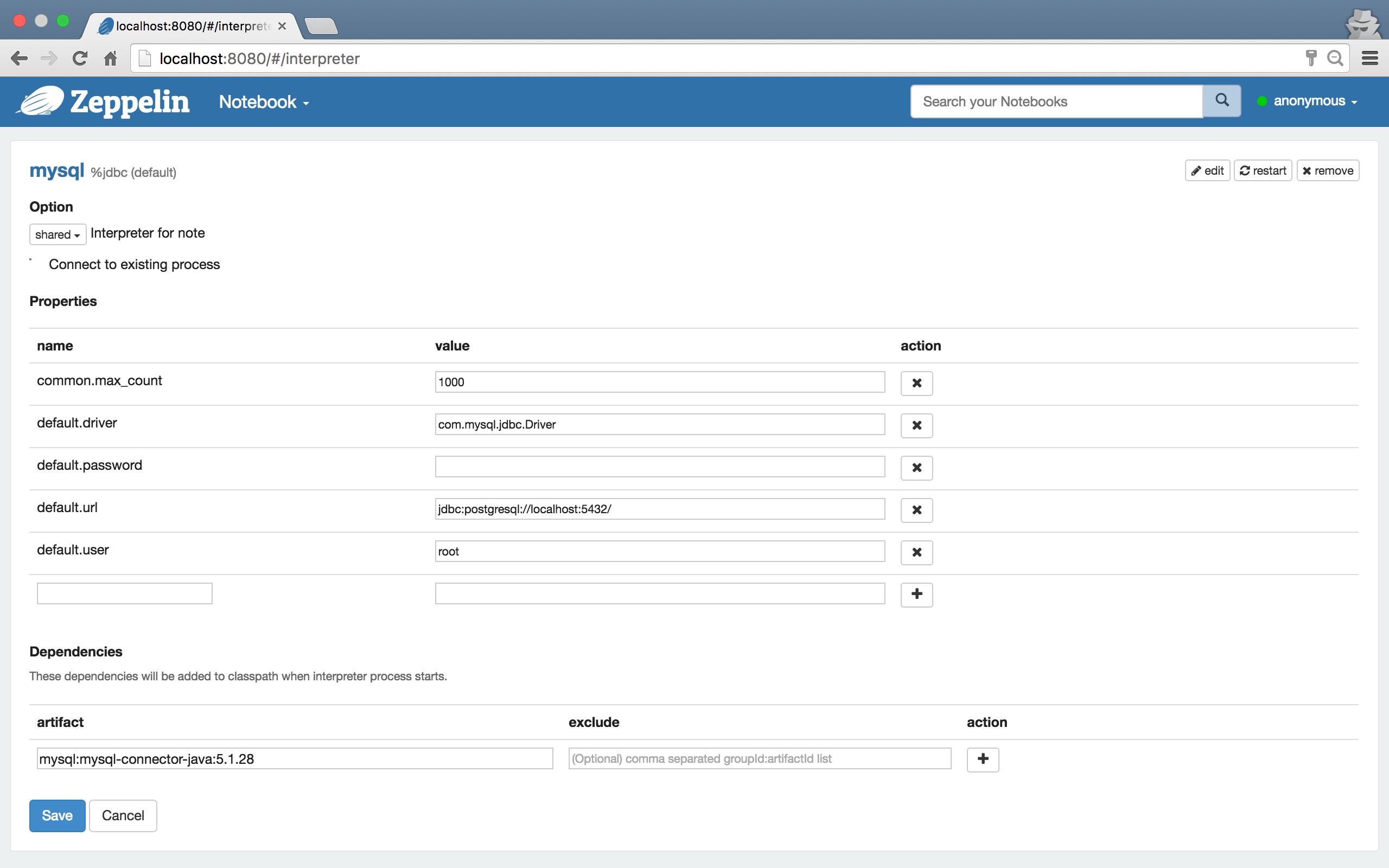1389x868 pixels.
Task: Delete the default.url property row
Action: pos(916,510)
